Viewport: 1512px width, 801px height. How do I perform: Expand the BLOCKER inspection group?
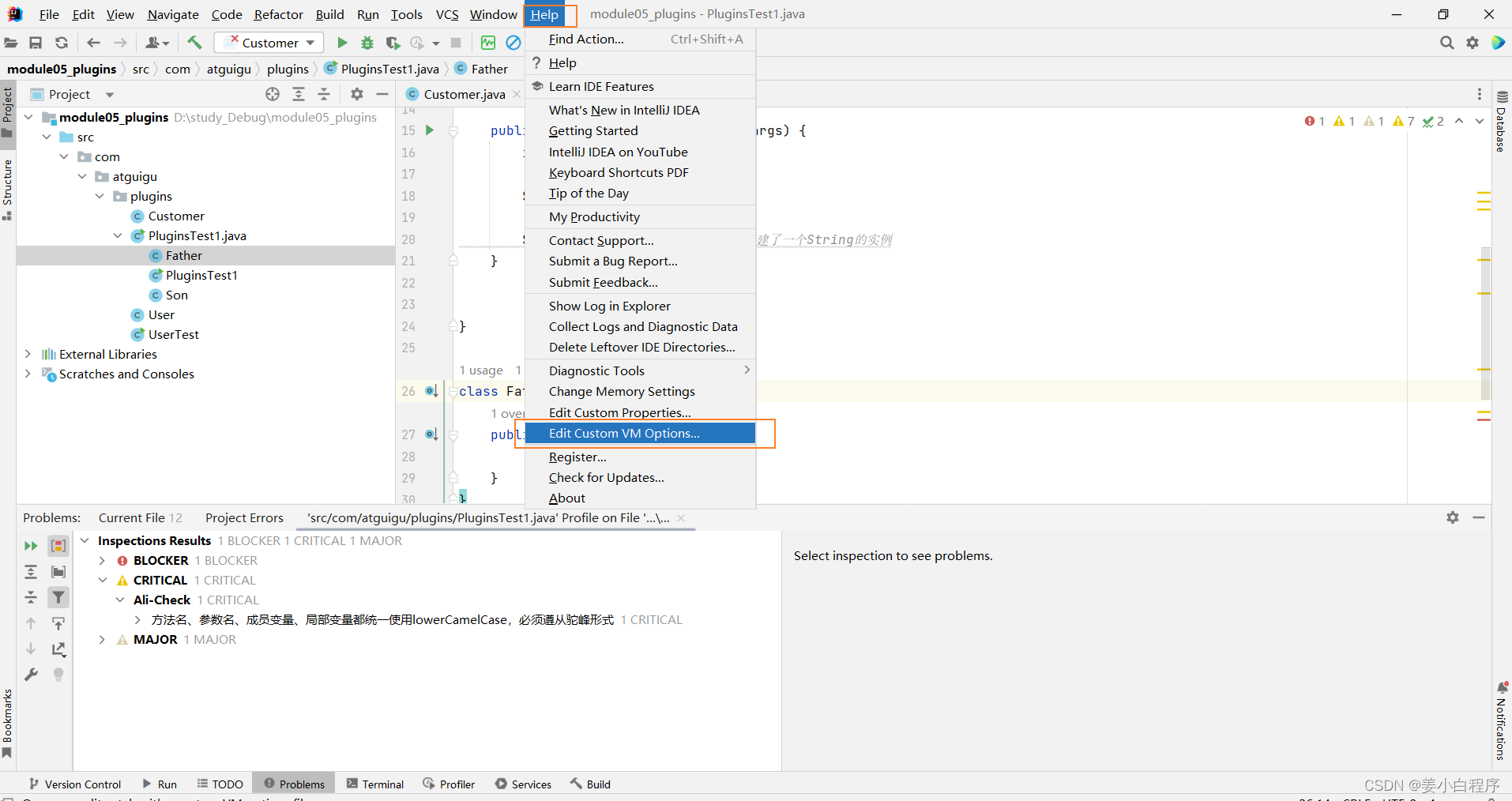coord(102,560)
